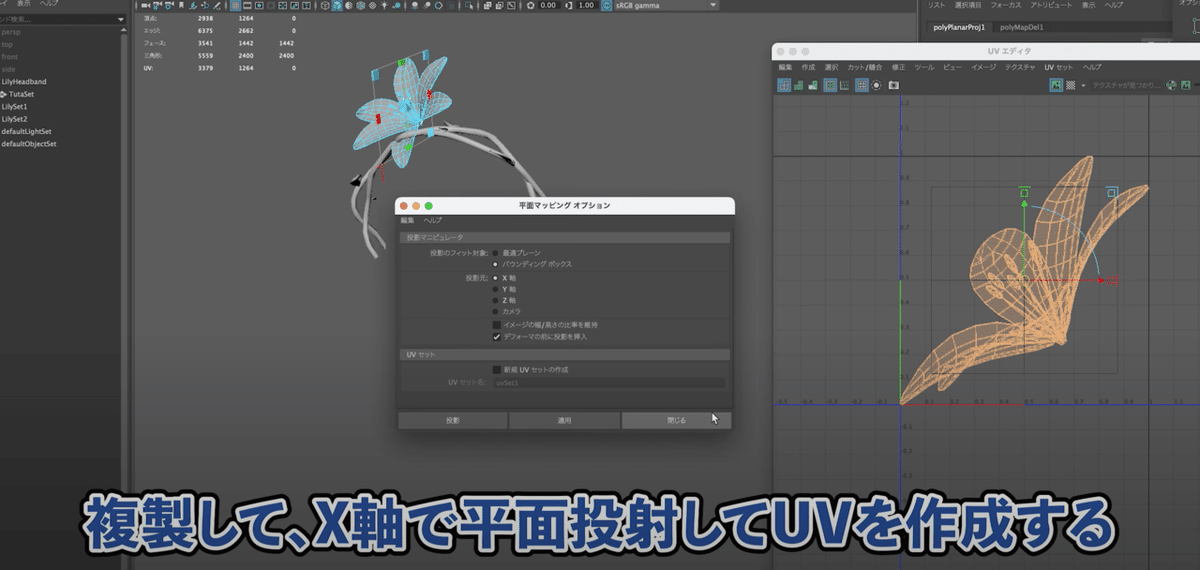Click the bookmark icon in viewport toolbar

(x=181, y=5)
